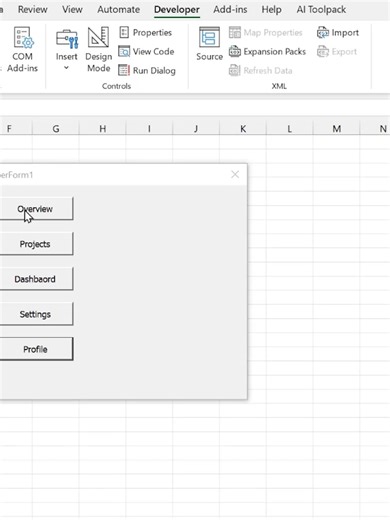Screen dimensions: 390x520
Task: Select column G header
Action: pyautogui.click(x=56, y=129)
